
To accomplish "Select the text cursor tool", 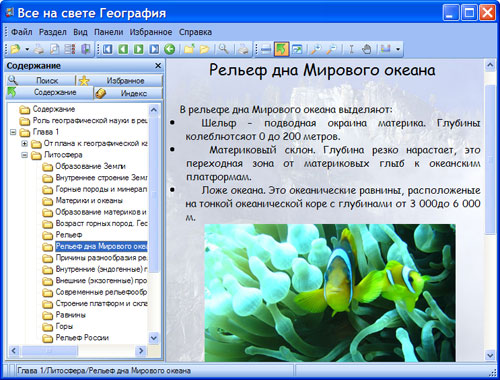I will pos(351,49).
